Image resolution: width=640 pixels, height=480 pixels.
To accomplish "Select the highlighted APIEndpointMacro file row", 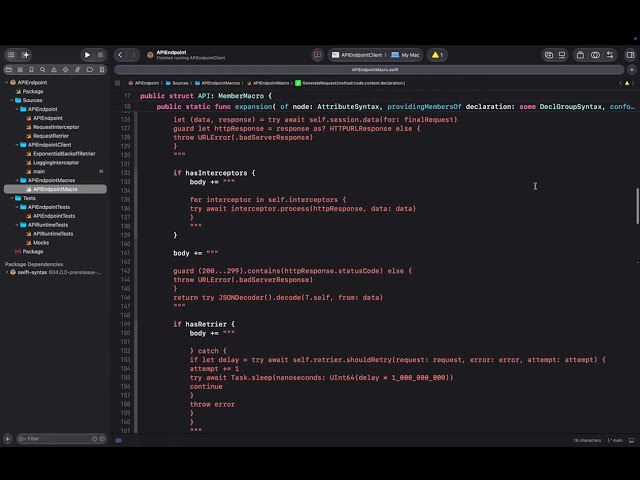I will 56,189.
